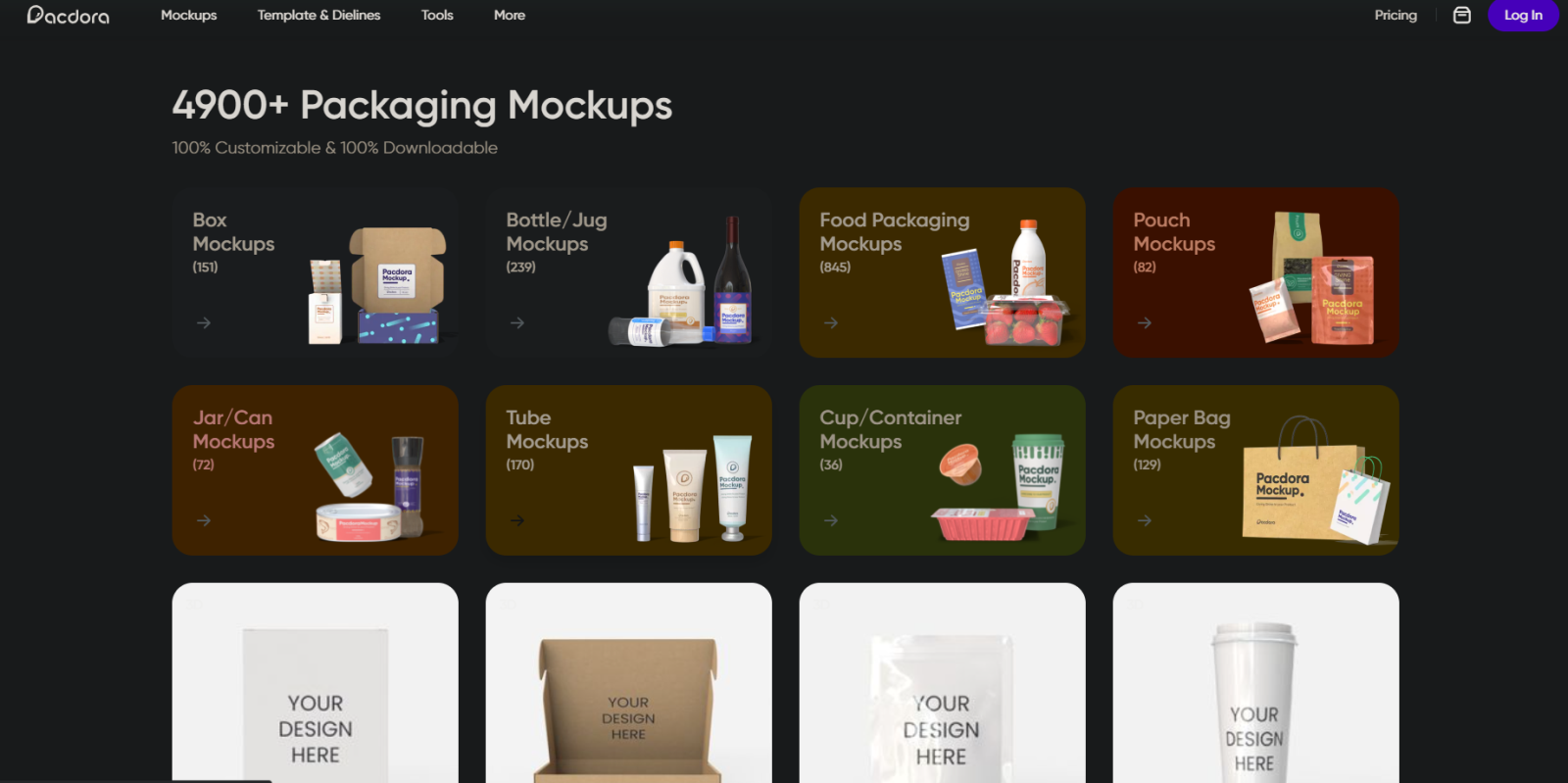The width and height of the screenshot is (1568, 783).
Task: Open the kraft mailer box mockup thumbnail
Action: [x=629, y=683]
